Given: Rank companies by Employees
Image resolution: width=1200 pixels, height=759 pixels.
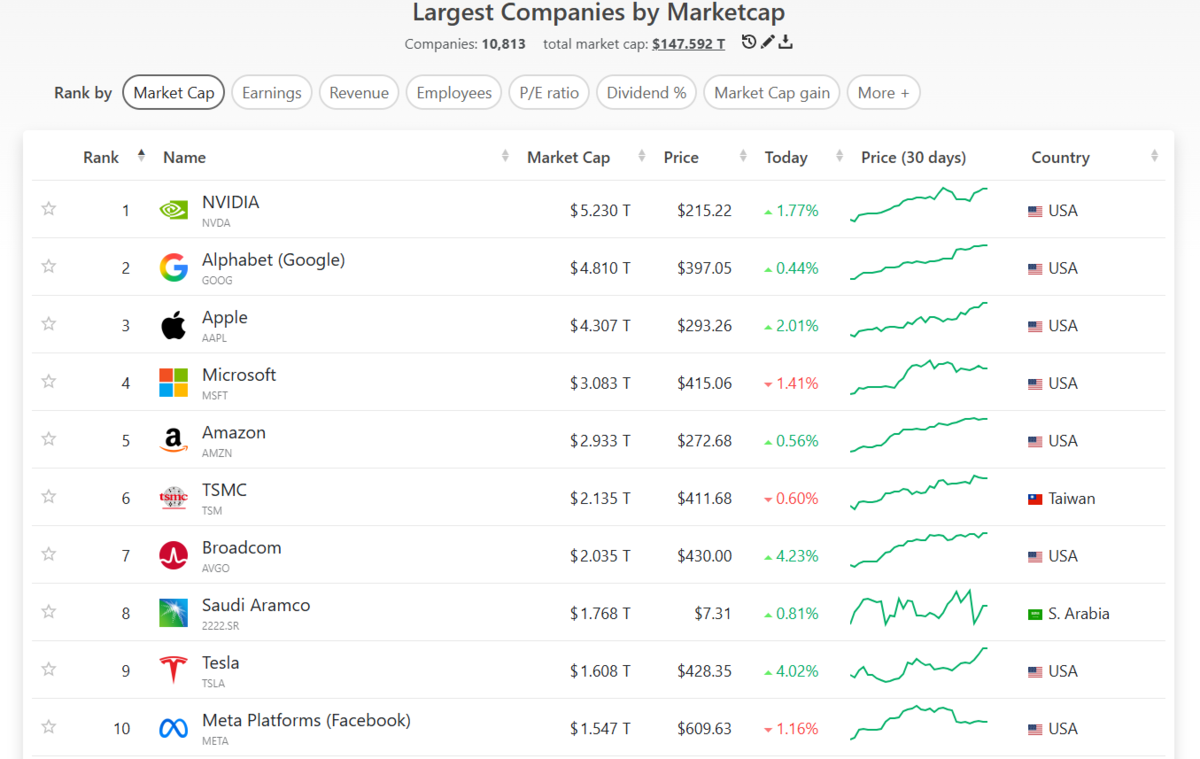Looking at the screenshot, I should tap(454, 93).
